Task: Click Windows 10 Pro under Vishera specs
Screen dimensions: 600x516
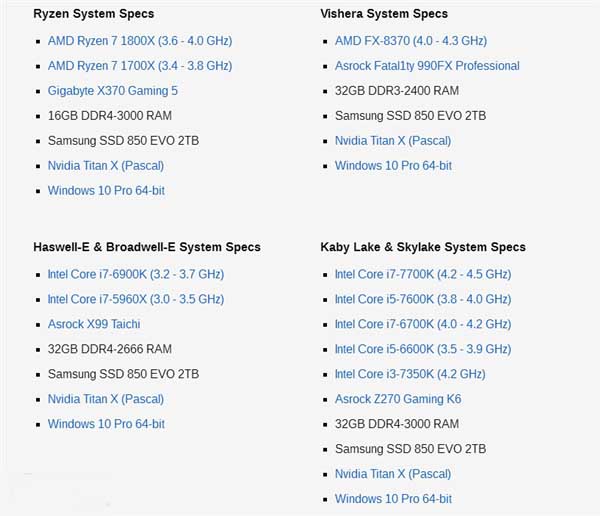Action: point(393,166)
